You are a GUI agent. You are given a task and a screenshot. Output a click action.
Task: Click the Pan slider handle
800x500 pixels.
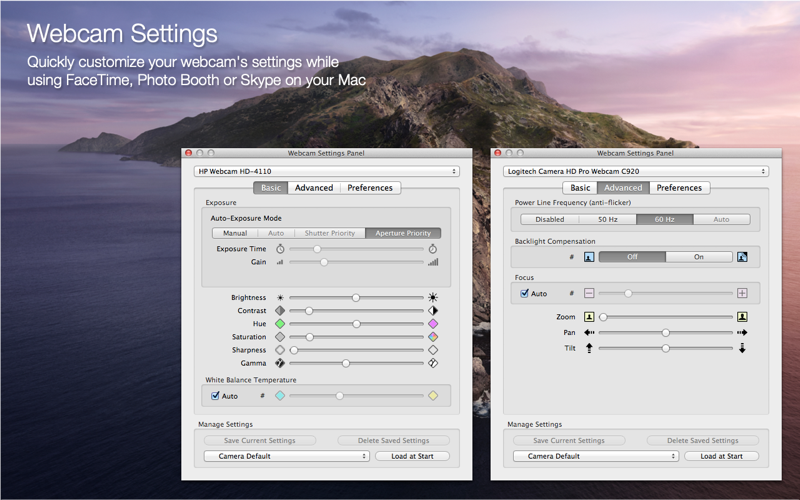click(x=665, y=333)
